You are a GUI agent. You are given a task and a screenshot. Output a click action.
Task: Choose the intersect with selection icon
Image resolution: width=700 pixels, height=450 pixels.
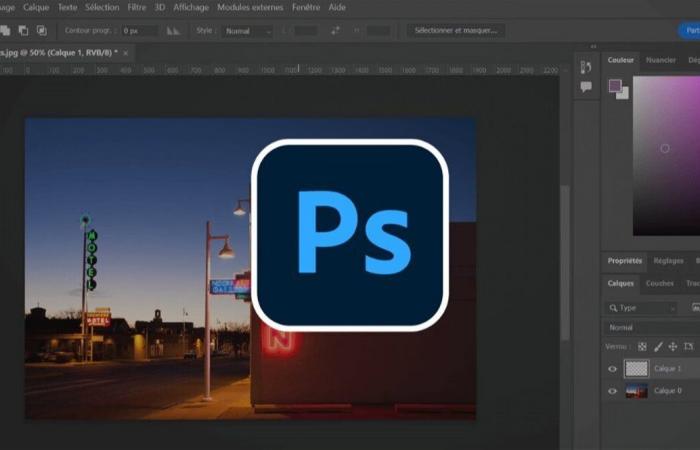42,31
